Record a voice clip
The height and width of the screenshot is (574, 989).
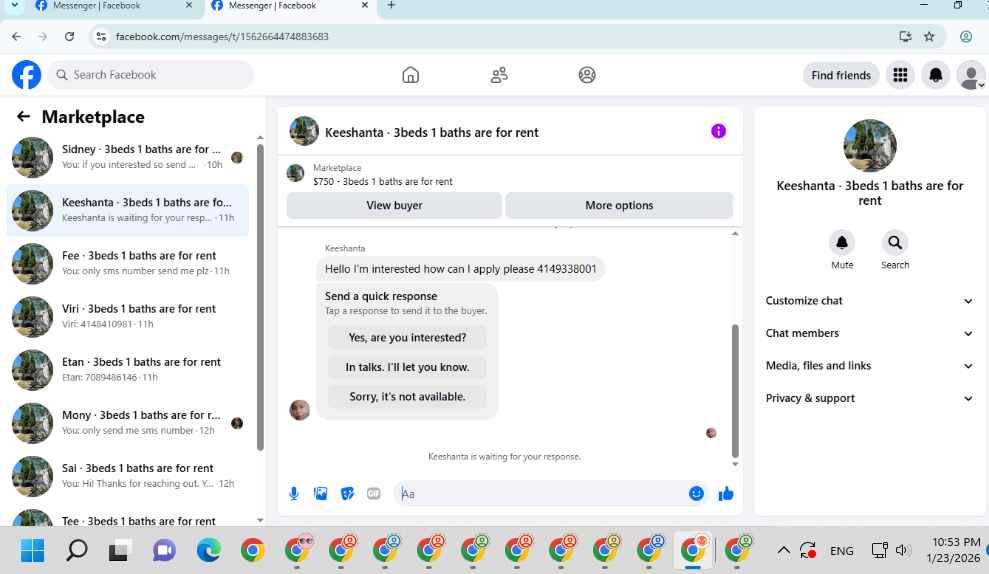[294, 494]
